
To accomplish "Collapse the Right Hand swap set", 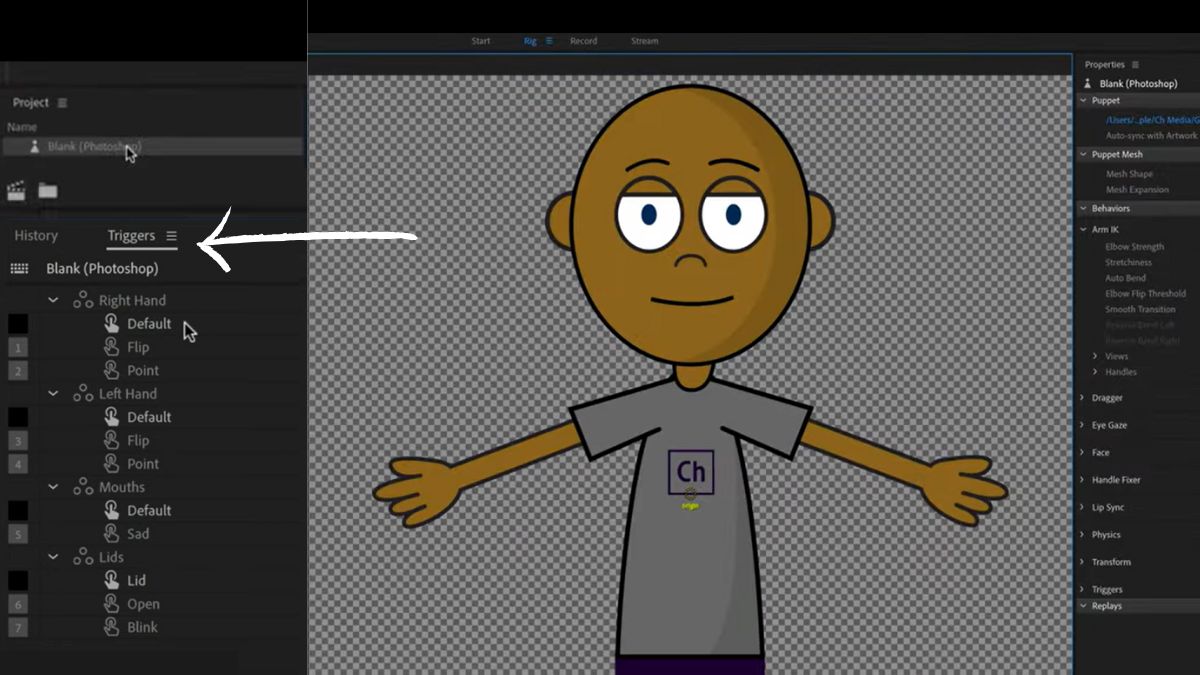I will (54, 300).
